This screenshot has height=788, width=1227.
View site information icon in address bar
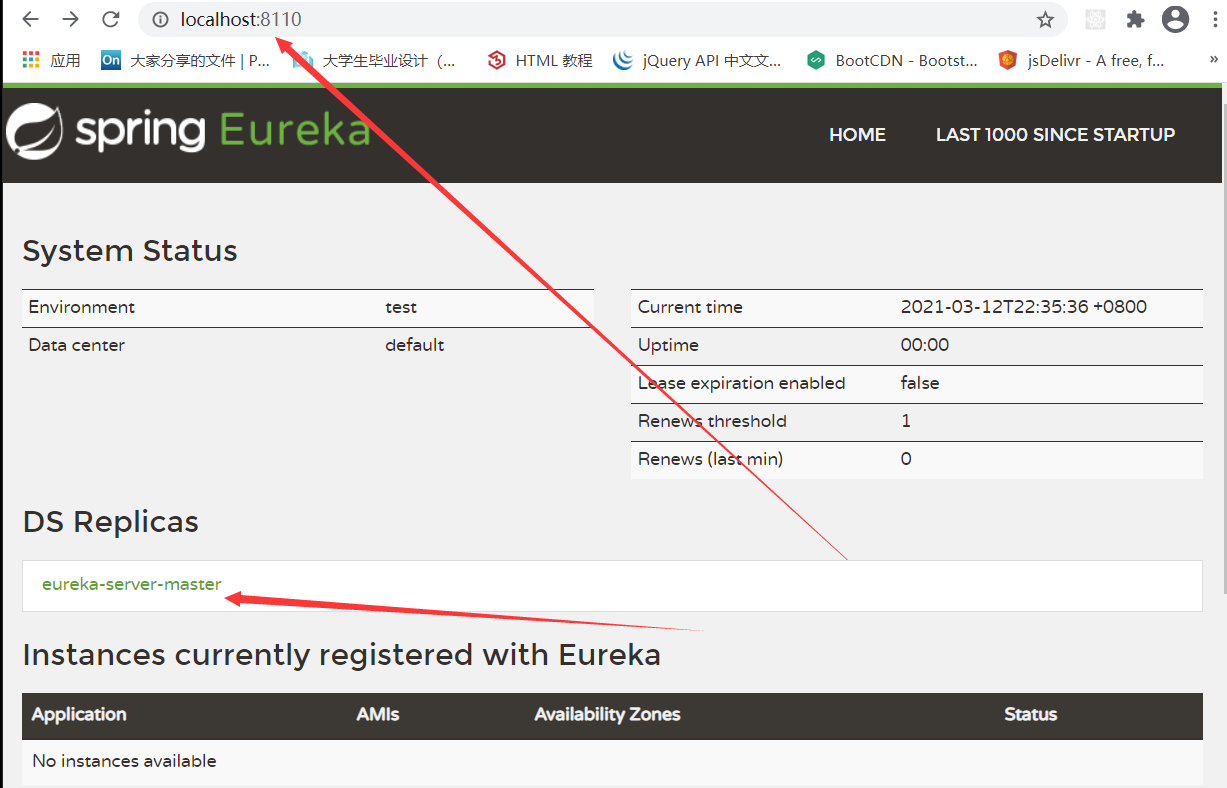160,19
